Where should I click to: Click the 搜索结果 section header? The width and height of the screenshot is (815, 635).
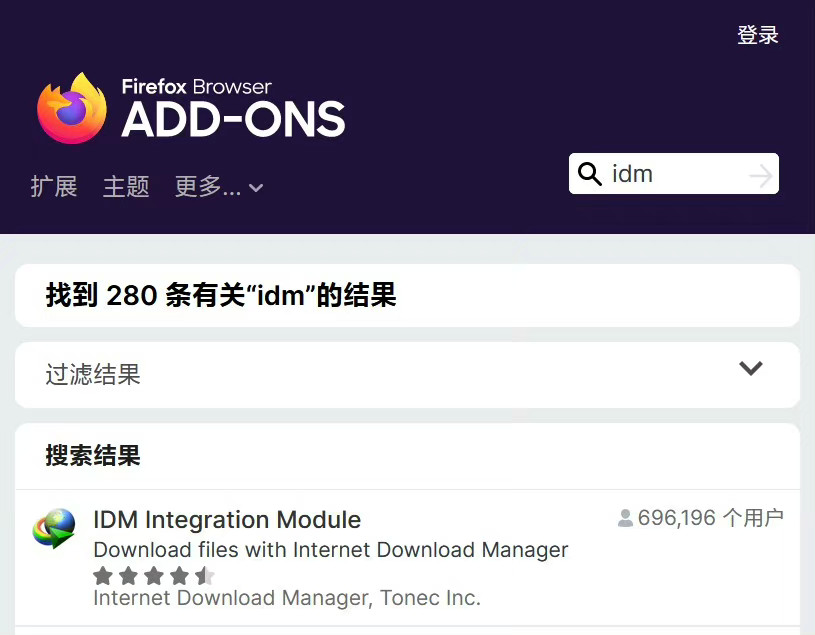[x=93, y=456]
